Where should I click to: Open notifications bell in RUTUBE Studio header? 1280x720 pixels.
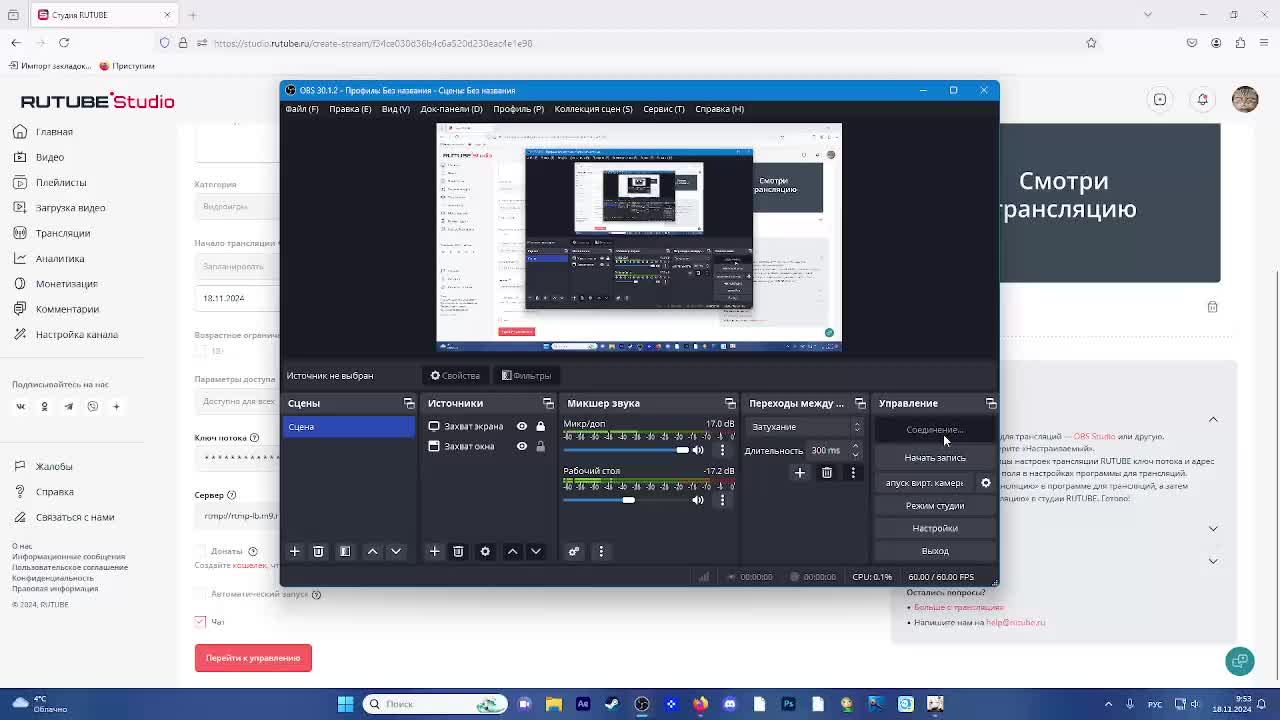point(1203,99)
